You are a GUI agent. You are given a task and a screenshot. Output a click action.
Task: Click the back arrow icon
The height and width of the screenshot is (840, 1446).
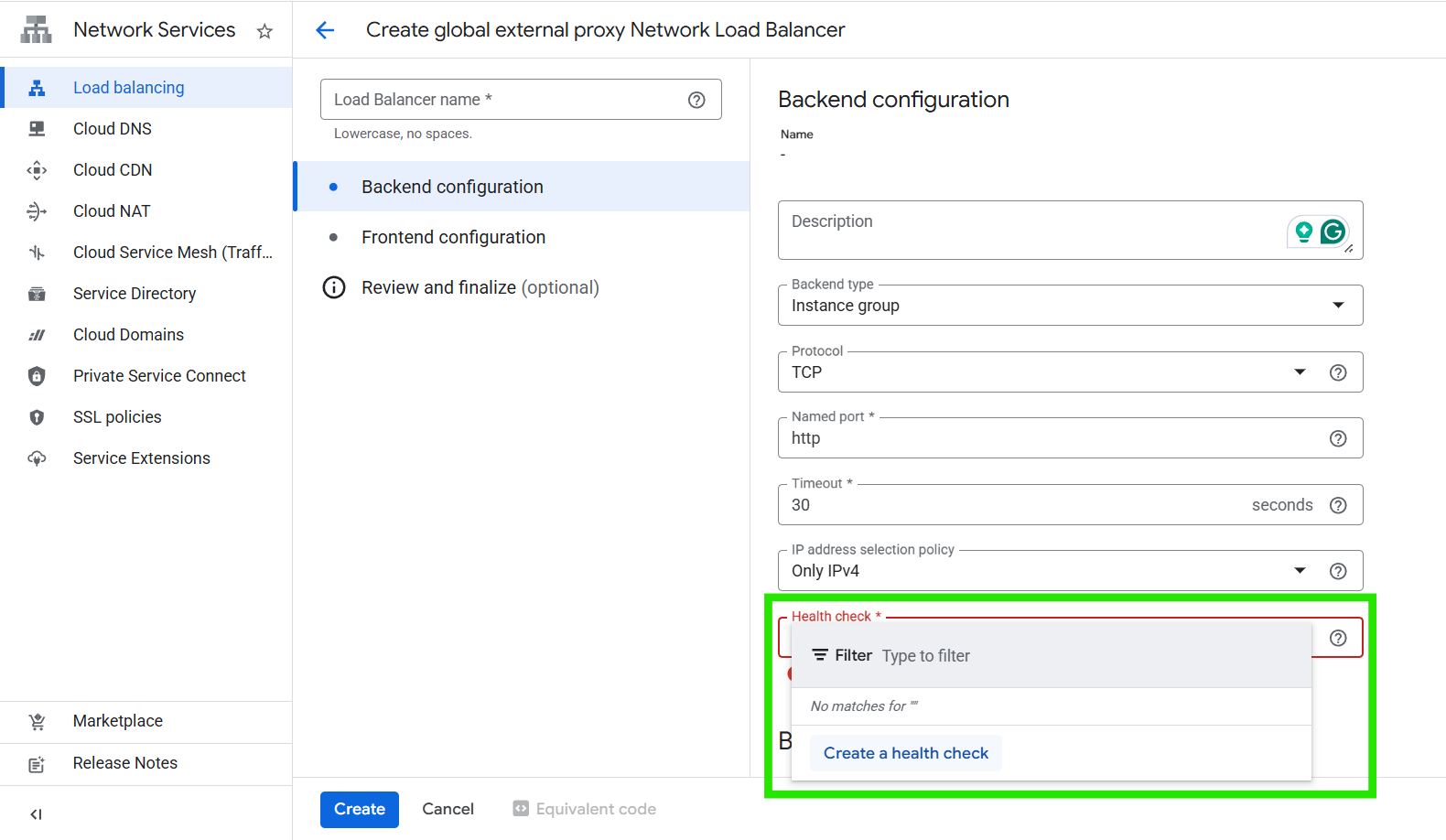point(325,30)
